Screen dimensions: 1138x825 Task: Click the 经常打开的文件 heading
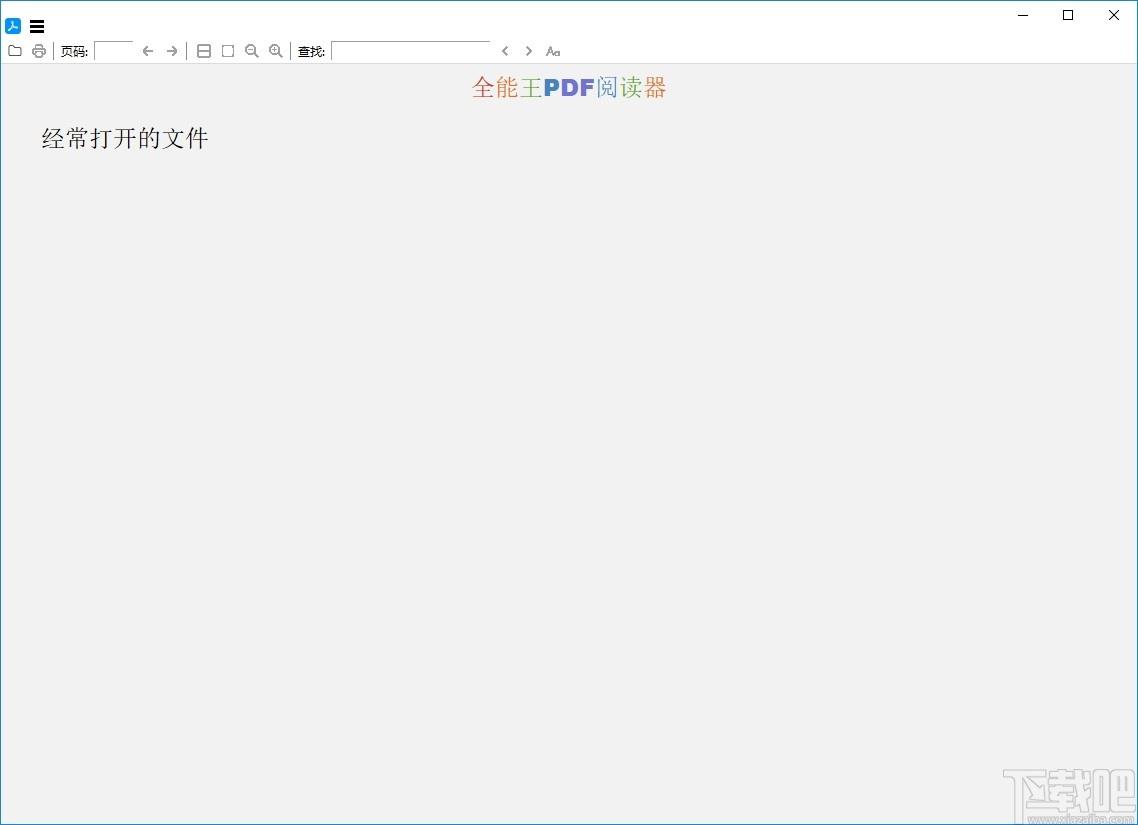click(x=125, y=138)
